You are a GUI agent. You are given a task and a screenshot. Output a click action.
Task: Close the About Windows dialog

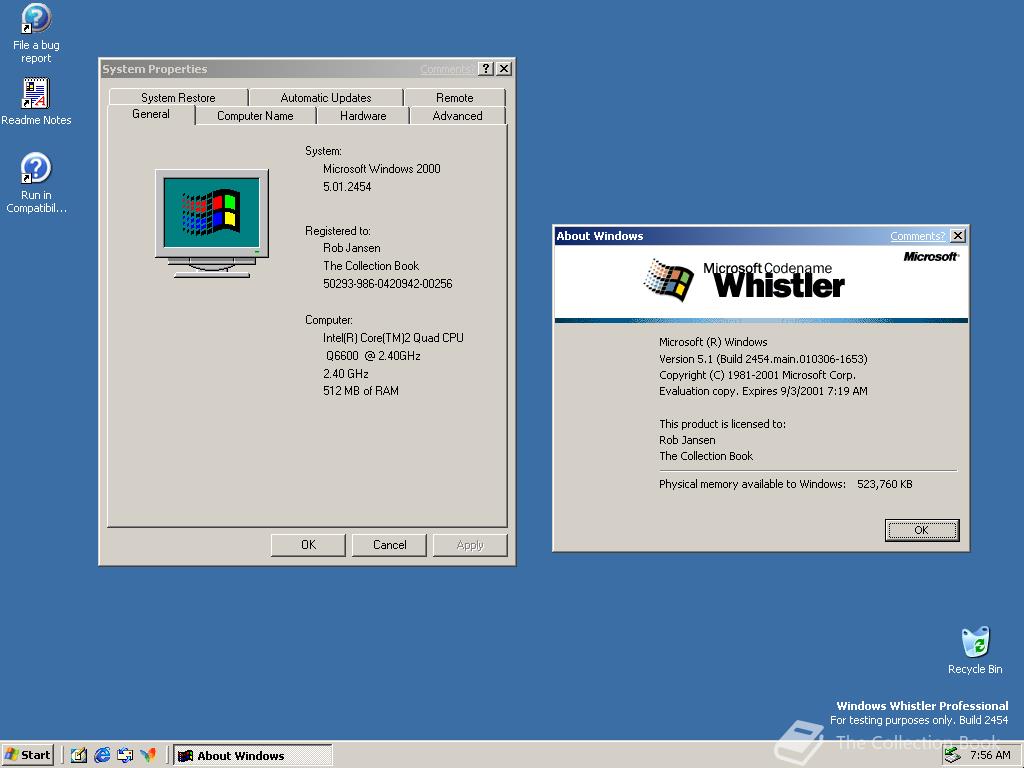958,236
